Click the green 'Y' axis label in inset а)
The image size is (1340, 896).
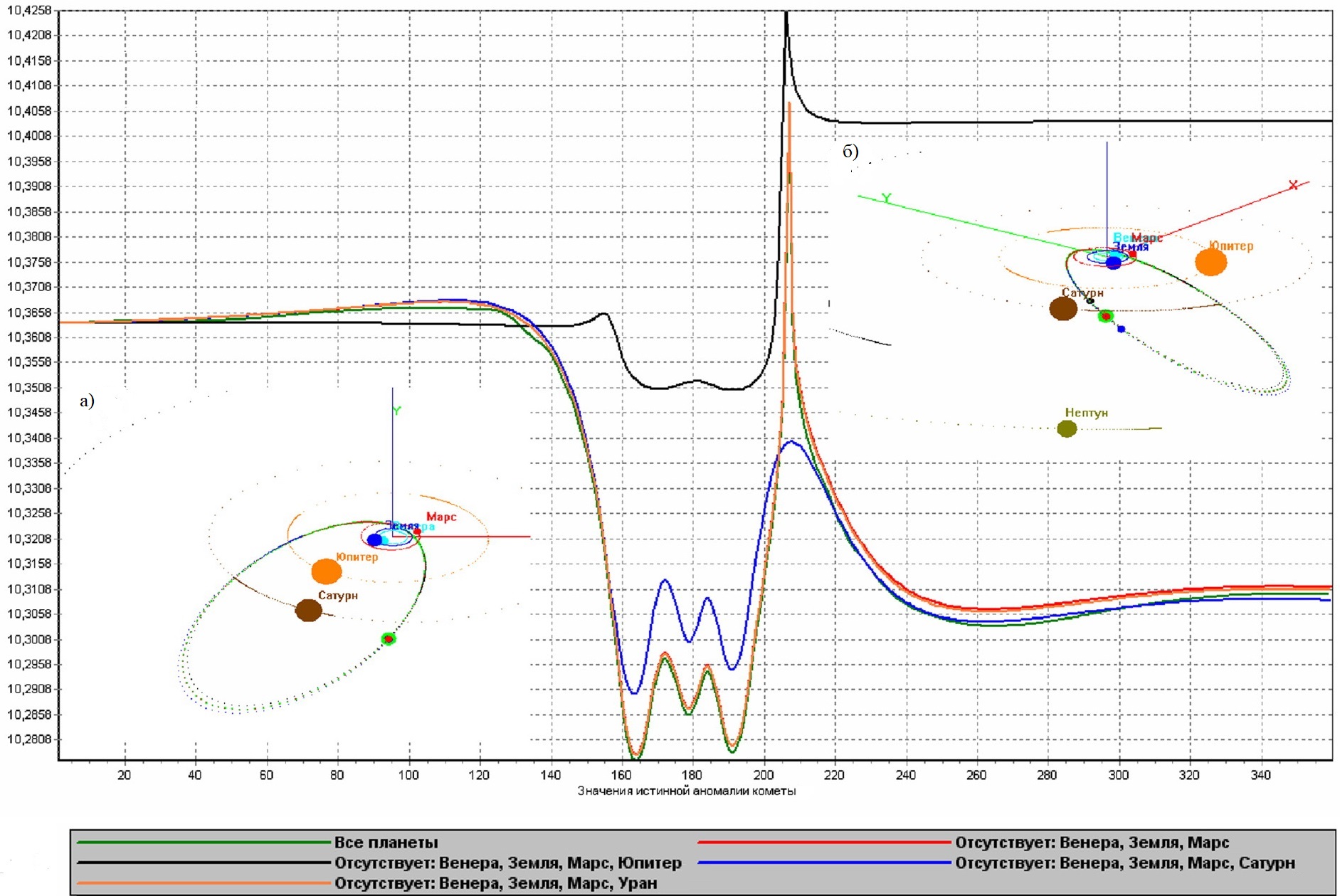click(x=397, y=411)
